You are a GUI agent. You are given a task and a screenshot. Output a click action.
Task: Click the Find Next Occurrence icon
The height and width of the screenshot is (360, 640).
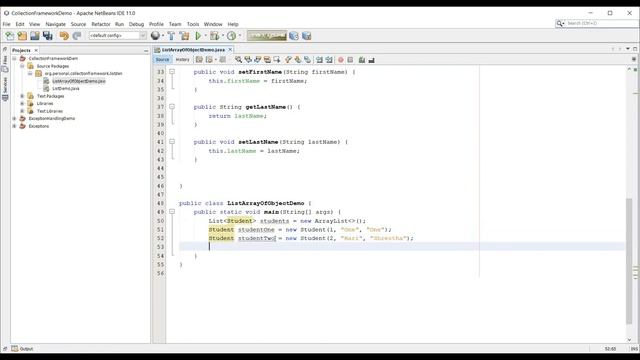[x=258, y=60]
